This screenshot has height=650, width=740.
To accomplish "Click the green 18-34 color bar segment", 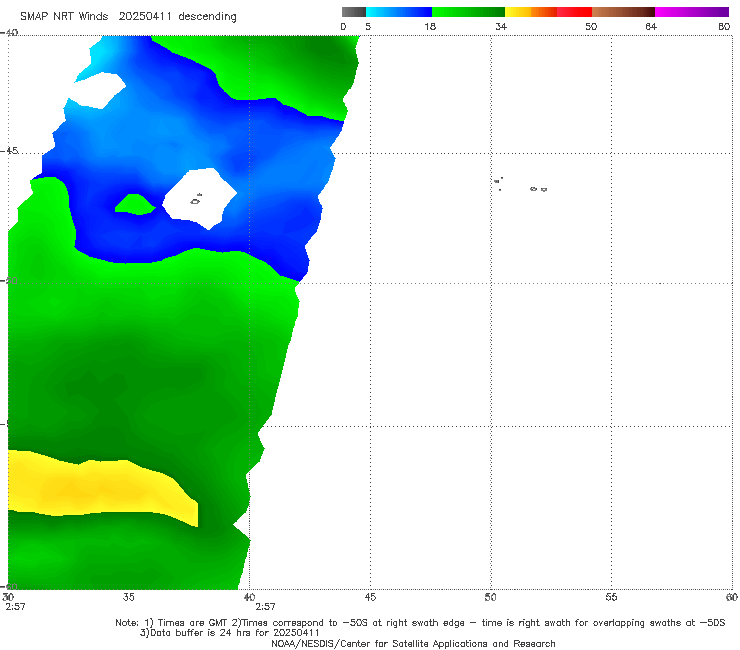I will pyautogui.click(x=468, y=12).
